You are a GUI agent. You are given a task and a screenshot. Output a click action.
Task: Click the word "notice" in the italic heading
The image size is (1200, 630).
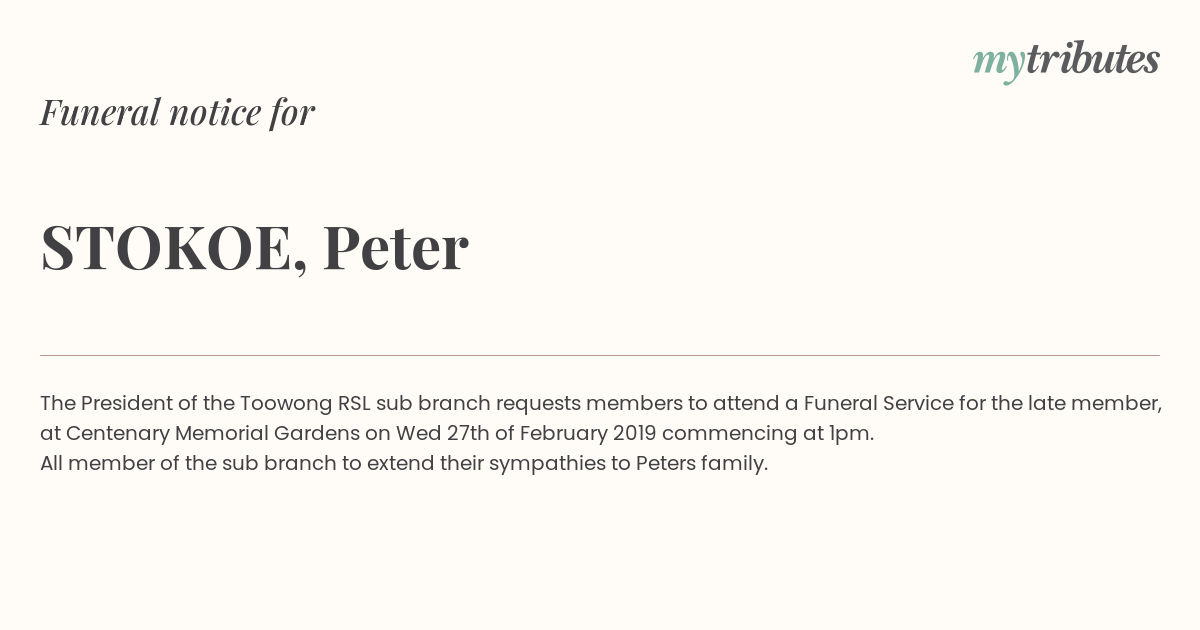[215, 113]
